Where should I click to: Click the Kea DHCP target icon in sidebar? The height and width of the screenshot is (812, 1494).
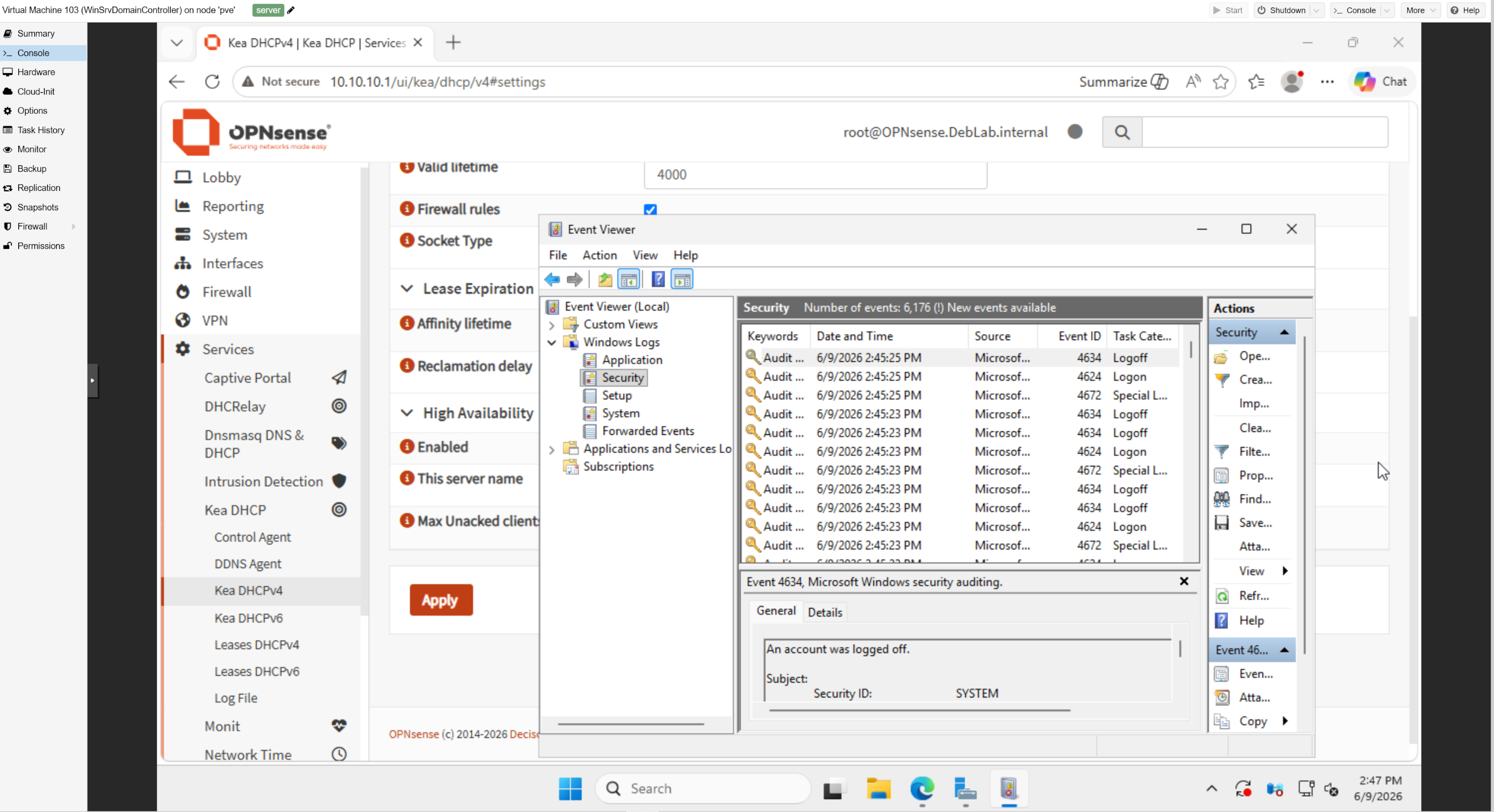click(339, 509)
